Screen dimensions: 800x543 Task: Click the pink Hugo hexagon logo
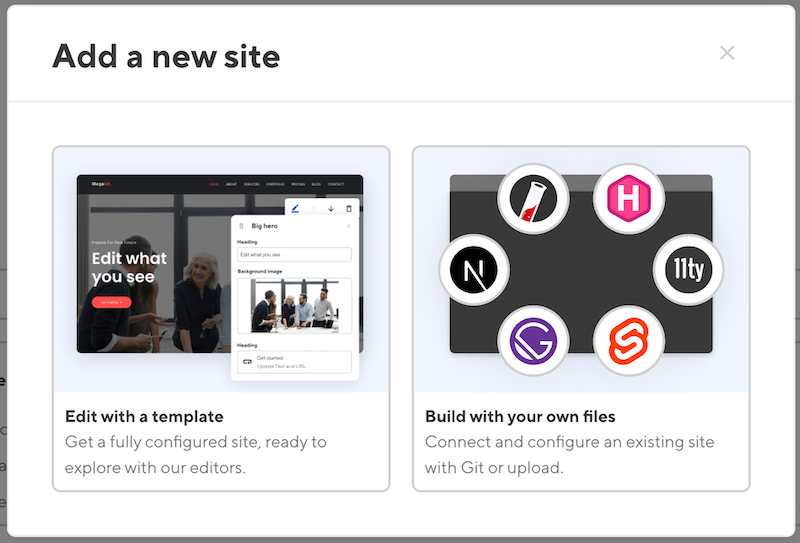pyautogui.click(x=629, y=199)
